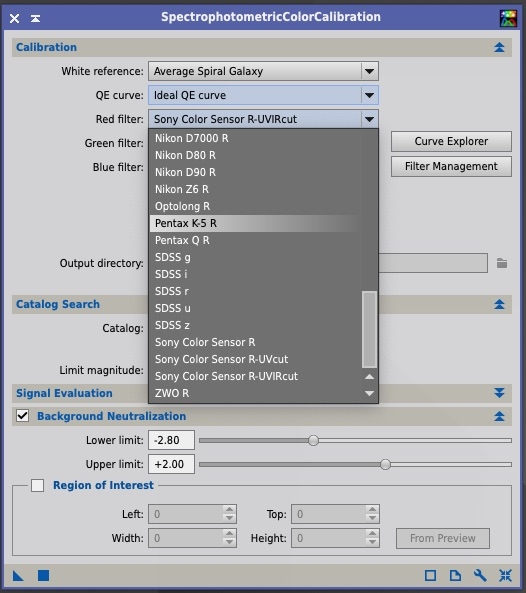Viewport: 526px width, 593px height.
Task: Click the Reset crossed-arrows icon
Action: [505, 576]
